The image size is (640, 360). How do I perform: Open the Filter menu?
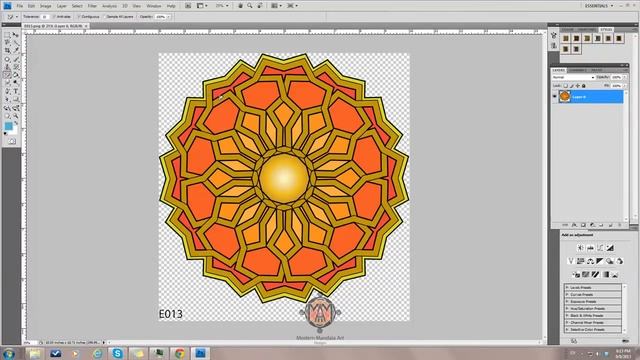[x=92, y=6]
